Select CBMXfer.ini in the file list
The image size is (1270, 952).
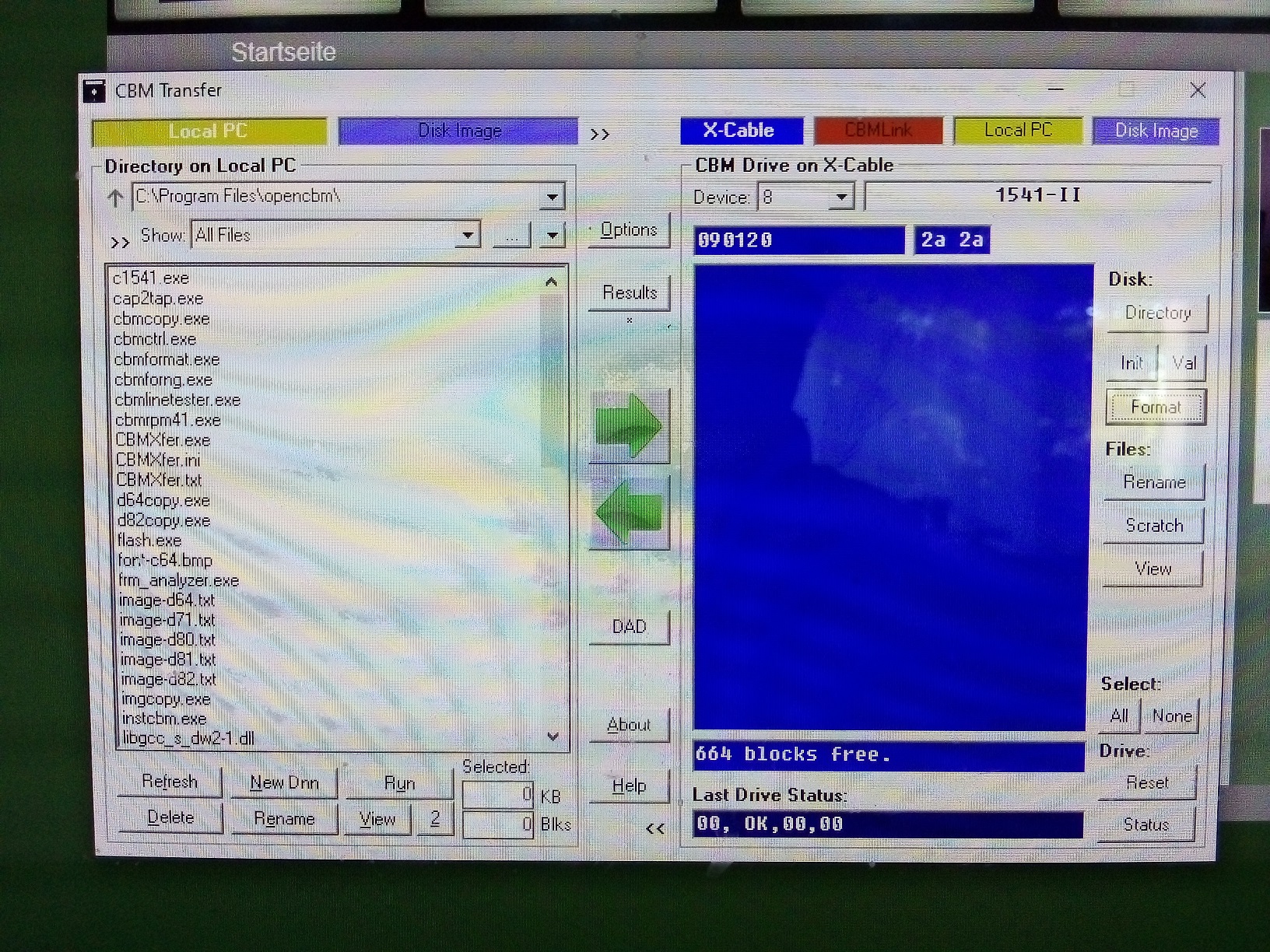158,460
